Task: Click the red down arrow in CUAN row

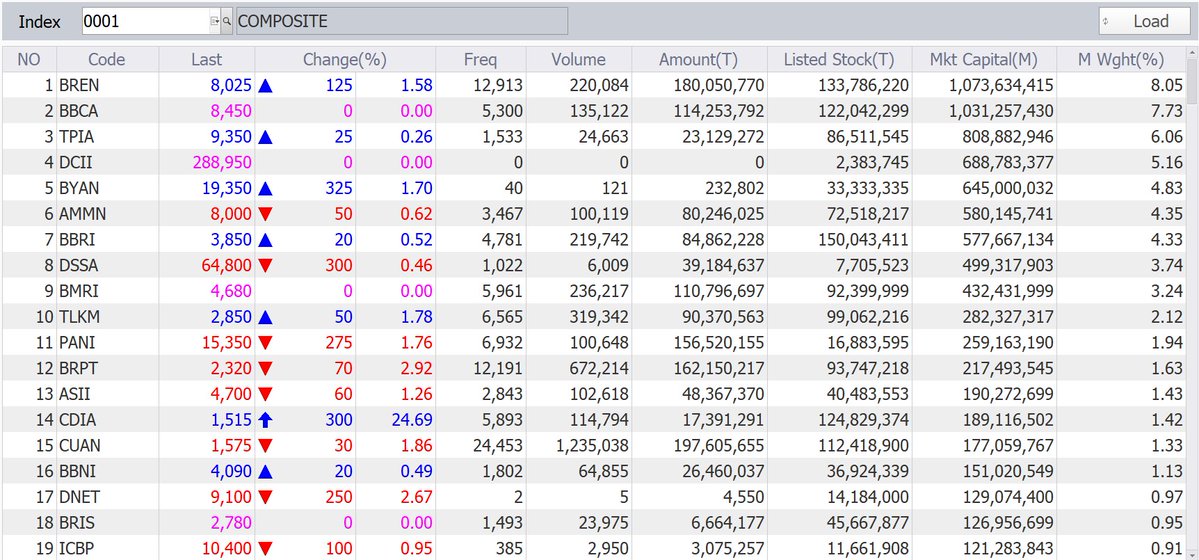Action: tap(265, 445)
